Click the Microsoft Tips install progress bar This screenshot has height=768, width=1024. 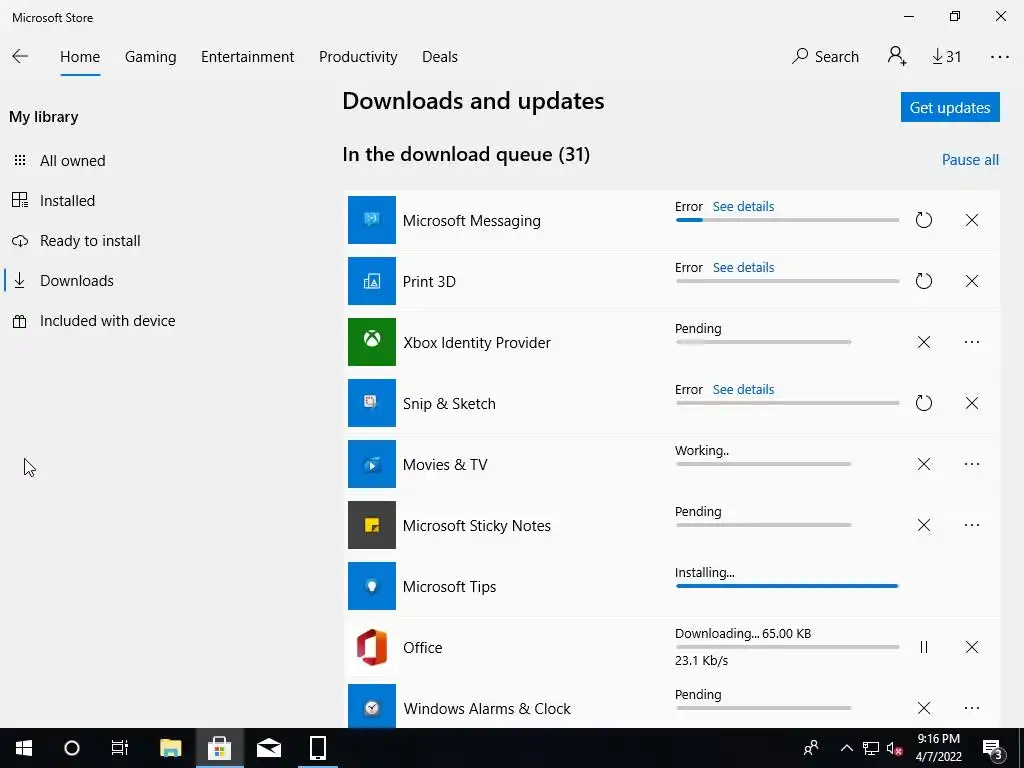coord(787,586)
